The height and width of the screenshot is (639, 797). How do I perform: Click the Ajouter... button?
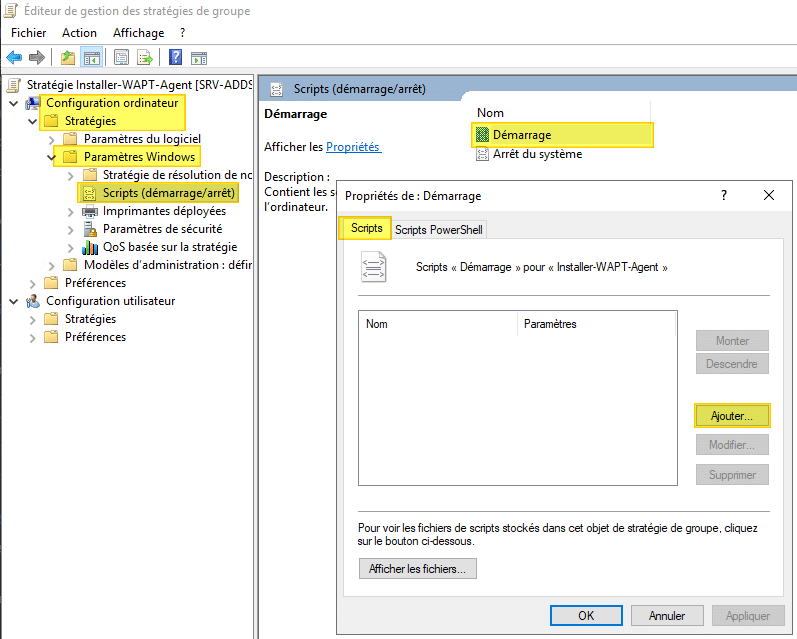point(731,415)
